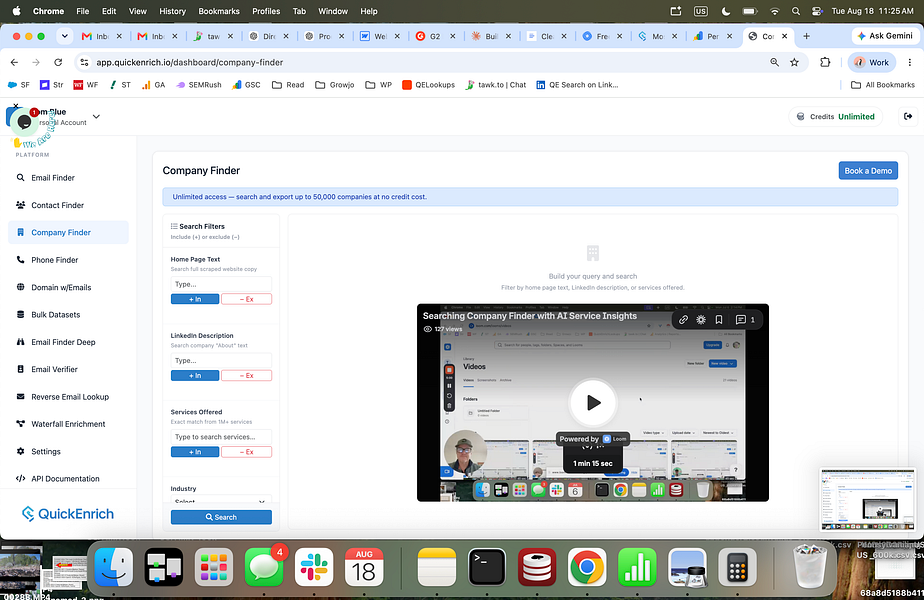This screenshot has width=924, height=600.
Task: Open Email Verifier page
Action: 54,369
